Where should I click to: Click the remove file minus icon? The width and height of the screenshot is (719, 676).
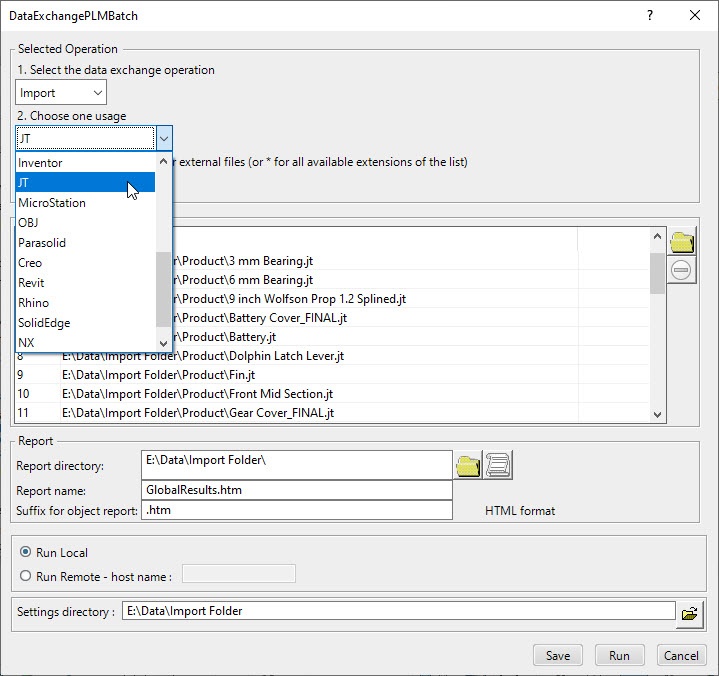pos(681,270)
